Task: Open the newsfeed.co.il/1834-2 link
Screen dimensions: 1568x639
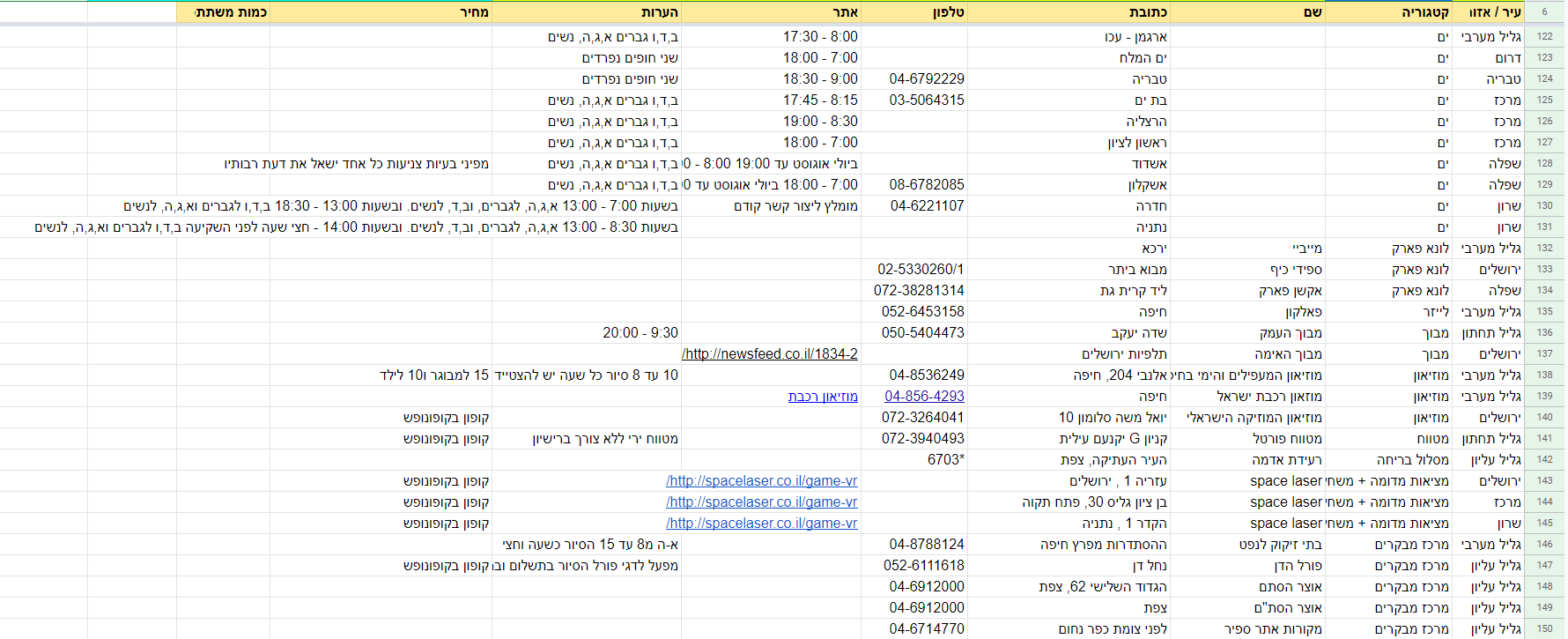Action: [x=770, y=354]
